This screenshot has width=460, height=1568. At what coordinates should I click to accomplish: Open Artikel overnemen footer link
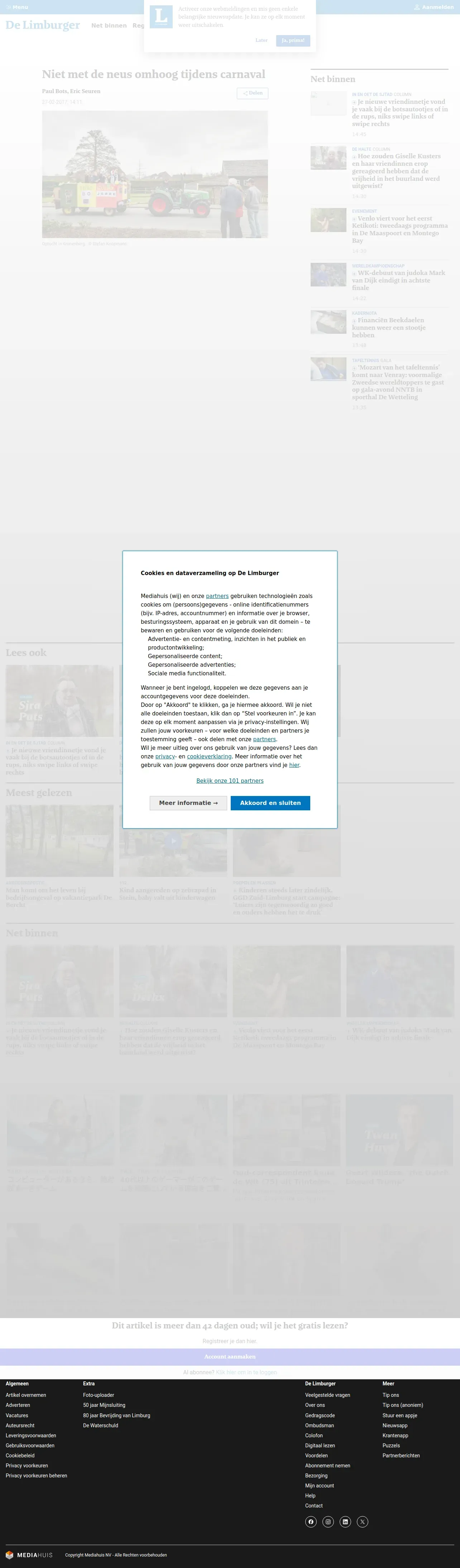(x=25, y=1395)
